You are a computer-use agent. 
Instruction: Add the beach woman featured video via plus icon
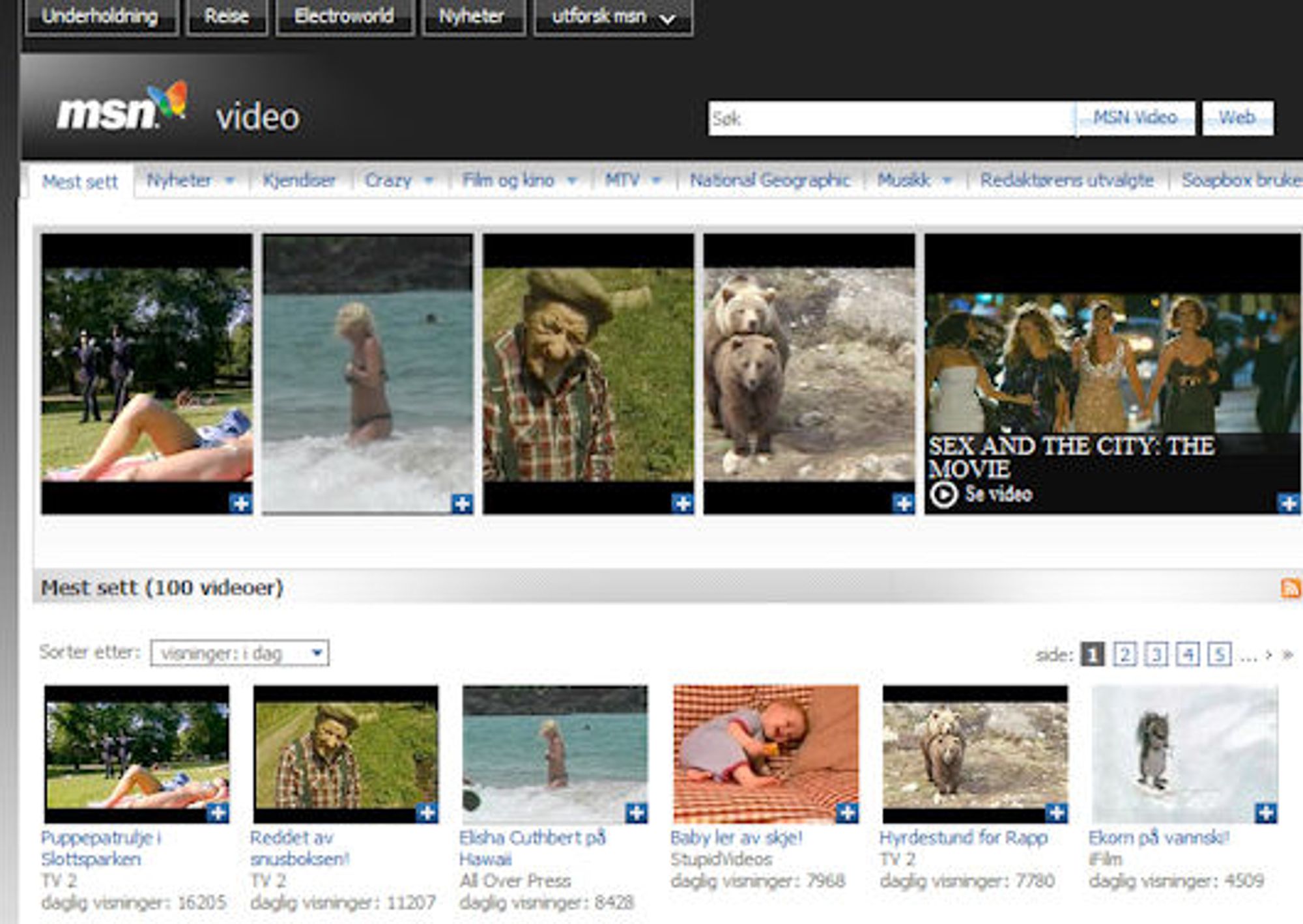(462, 503)
